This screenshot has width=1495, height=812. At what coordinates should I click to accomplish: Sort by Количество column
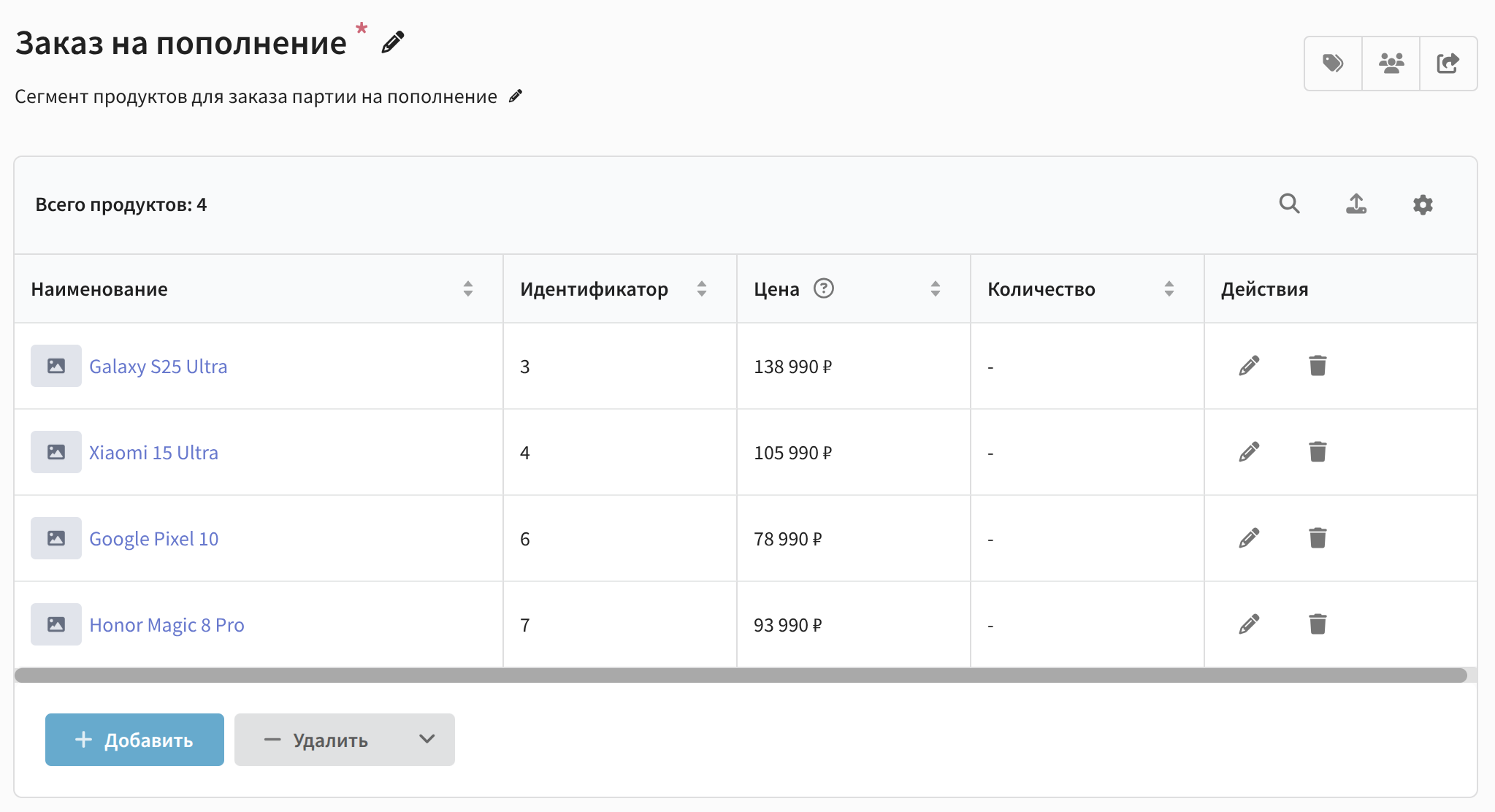pyautogui.click(x=1169, y=289)
